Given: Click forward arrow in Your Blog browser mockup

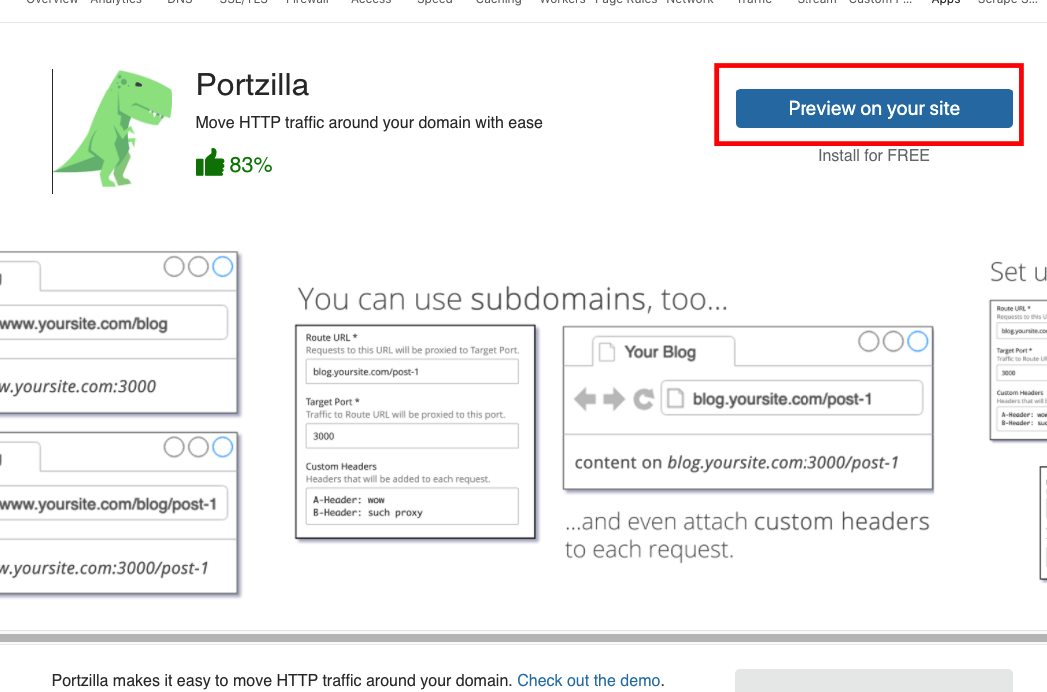Looking at the screenshot, I should pyautogui.click(x=614, y=400).
